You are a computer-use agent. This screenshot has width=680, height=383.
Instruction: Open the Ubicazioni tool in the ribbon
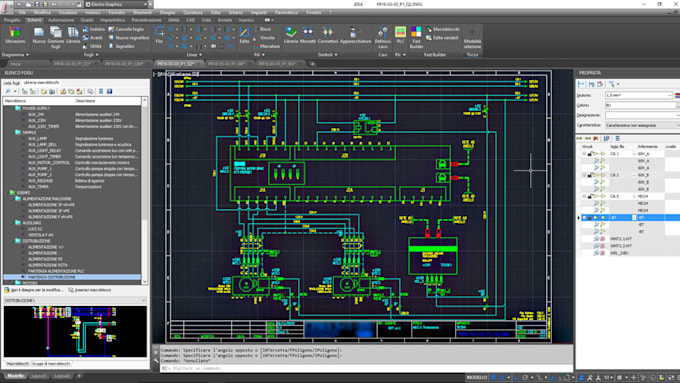pyautogui.click(x=15, y=35)
